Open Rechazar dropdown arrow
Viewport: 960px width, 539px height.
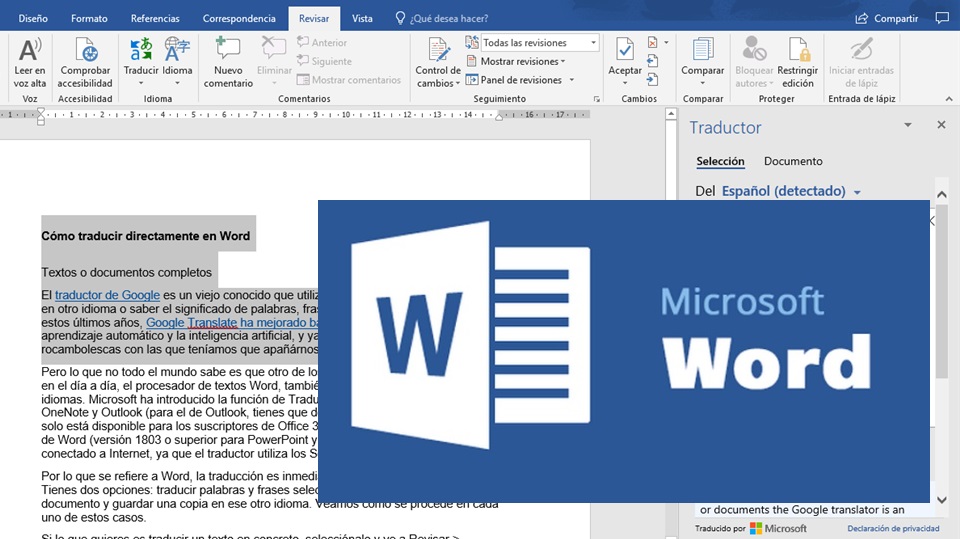tap(666, 42)
